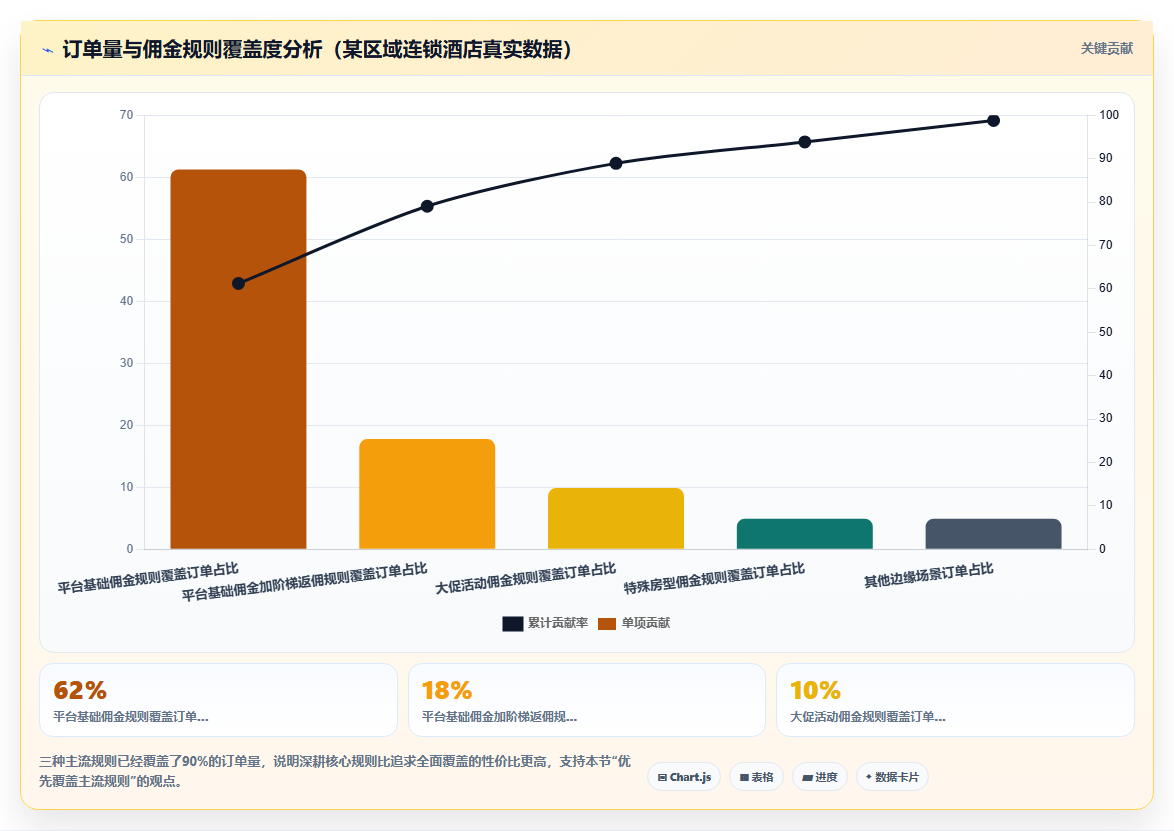Click card caption 平台基础佣金规则覆盖订单…
This screenshot has height=831, width=1174.
click(131, 716)
